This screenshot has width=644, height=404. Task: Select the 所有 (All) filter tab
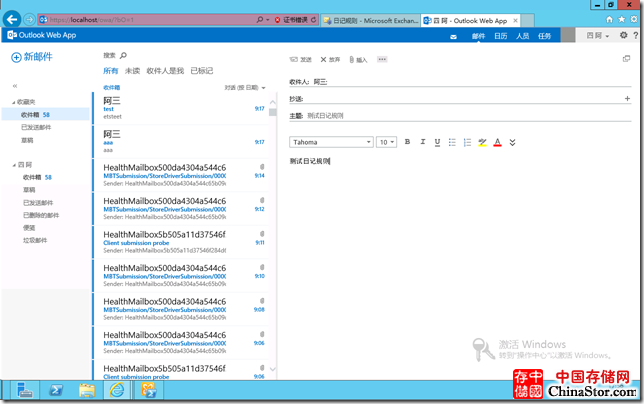point(110,71)
